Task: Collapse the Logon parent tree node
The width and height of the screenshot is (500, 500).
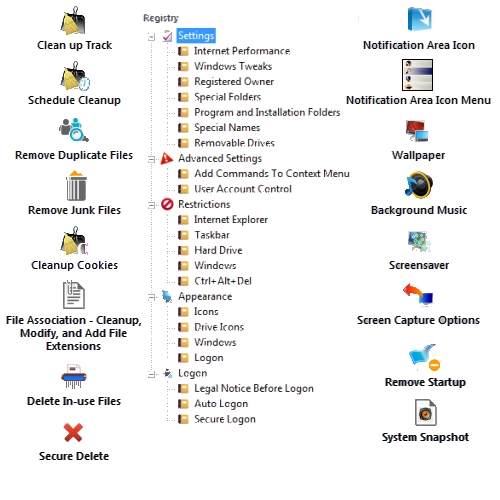Action: 151,375
